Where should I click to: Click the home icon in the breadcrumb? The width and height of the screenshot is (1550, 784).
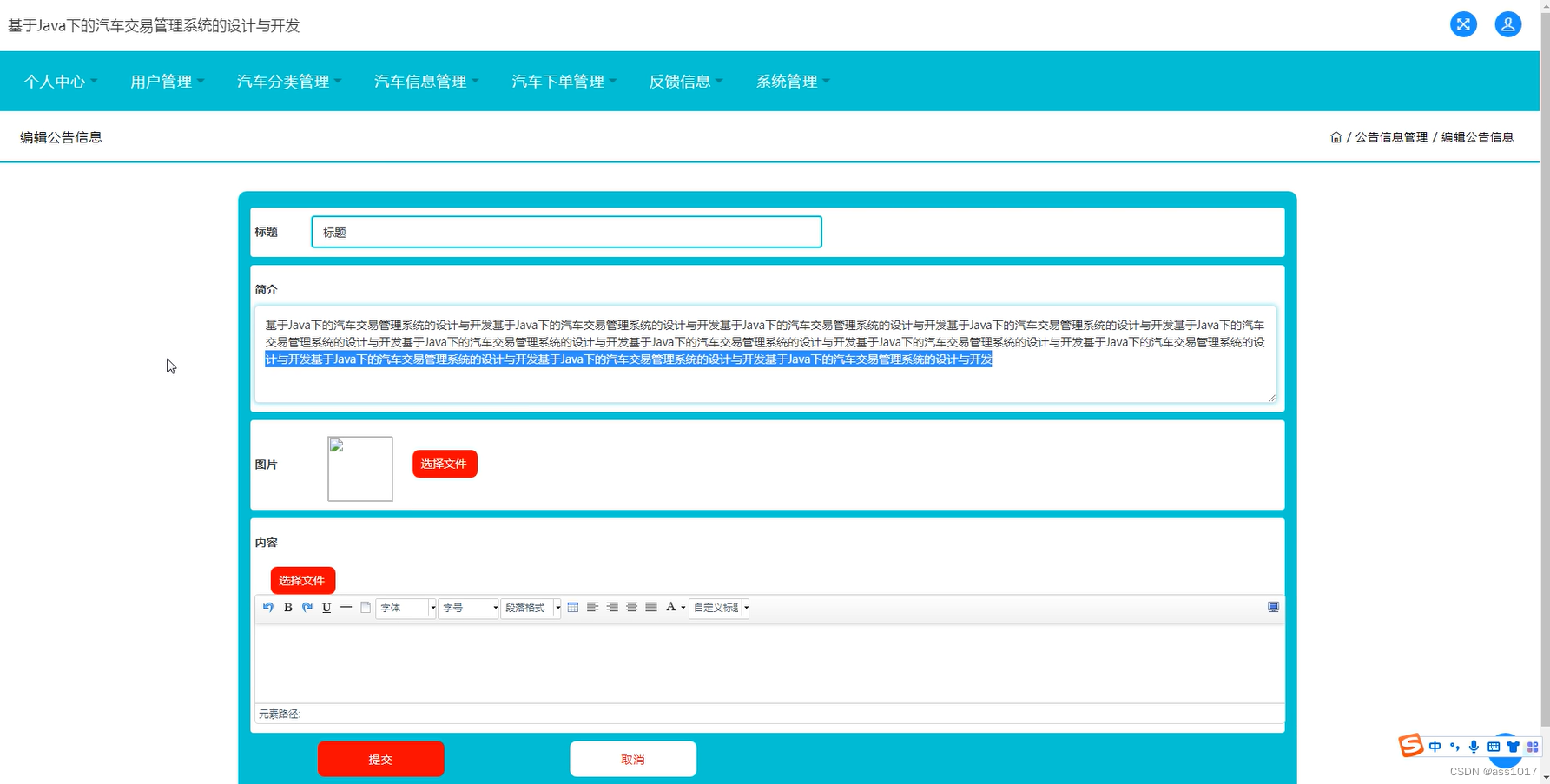pyautogui.click(x=1336, y=136)
